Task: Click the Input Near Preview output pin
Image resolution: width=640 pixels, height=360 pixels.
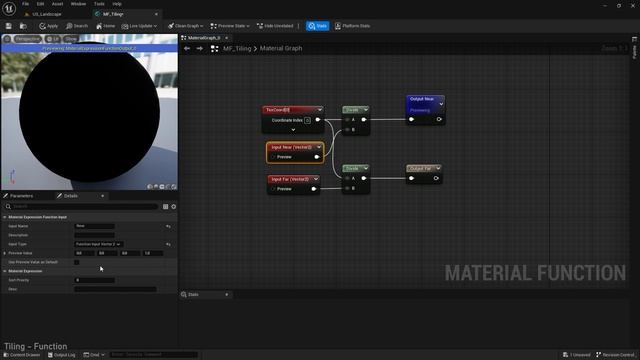Action: [317, 157]
